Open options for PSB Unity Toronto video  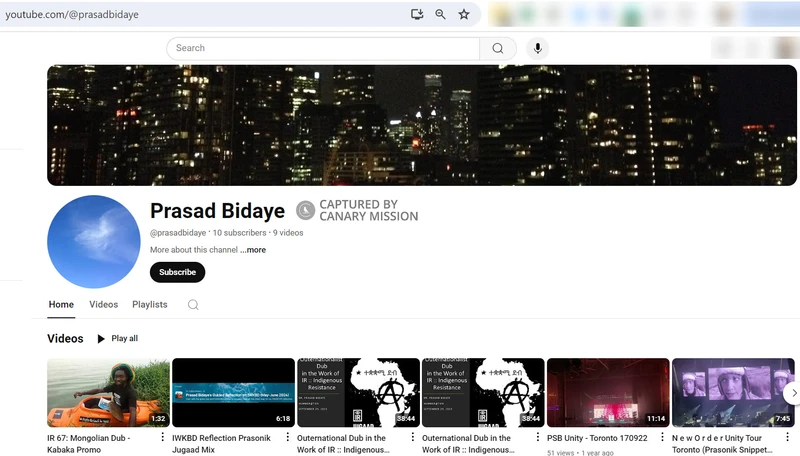click(662, 437)
